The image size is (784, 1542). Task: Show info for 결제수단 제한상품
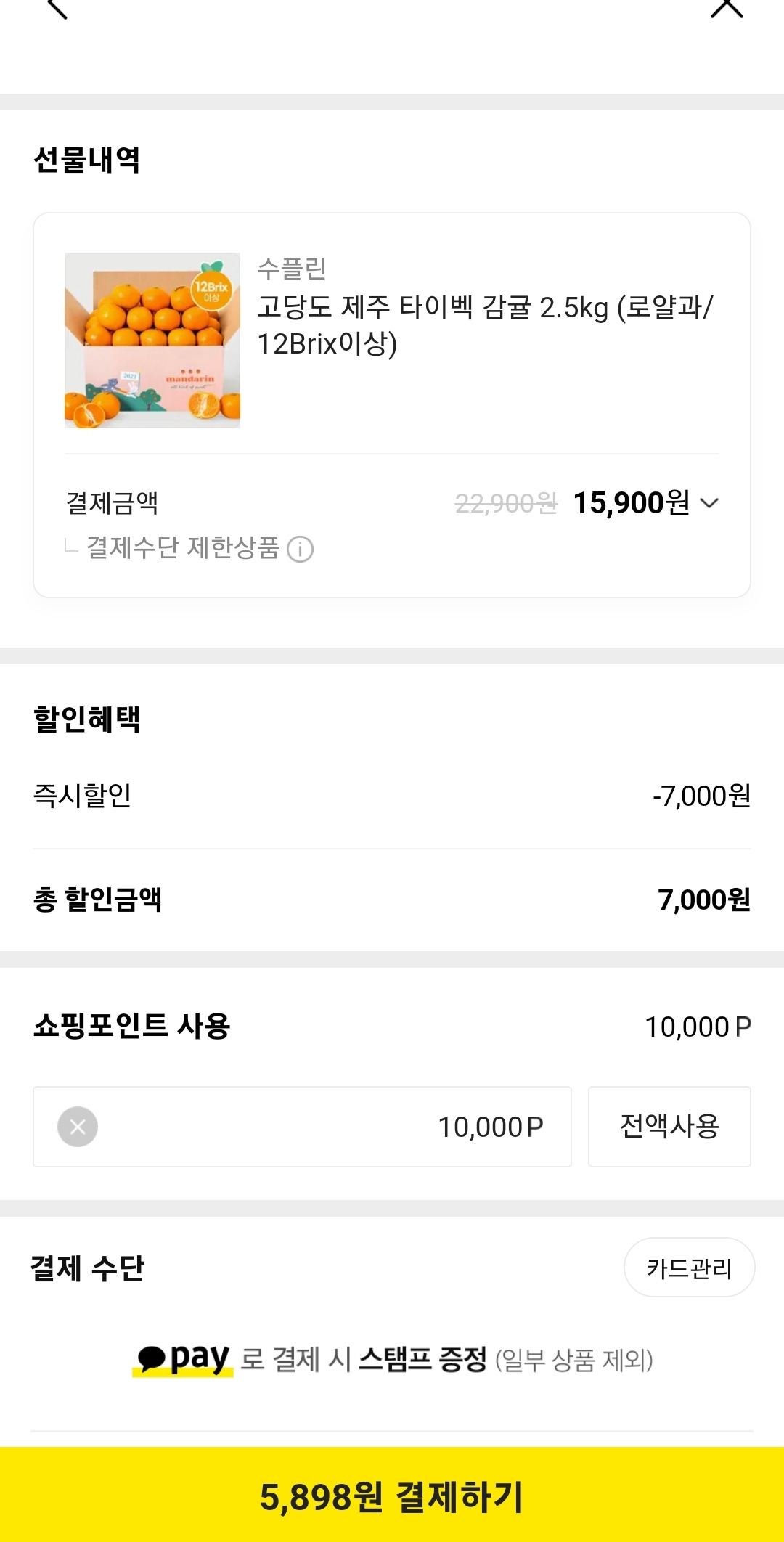[300, 550]
